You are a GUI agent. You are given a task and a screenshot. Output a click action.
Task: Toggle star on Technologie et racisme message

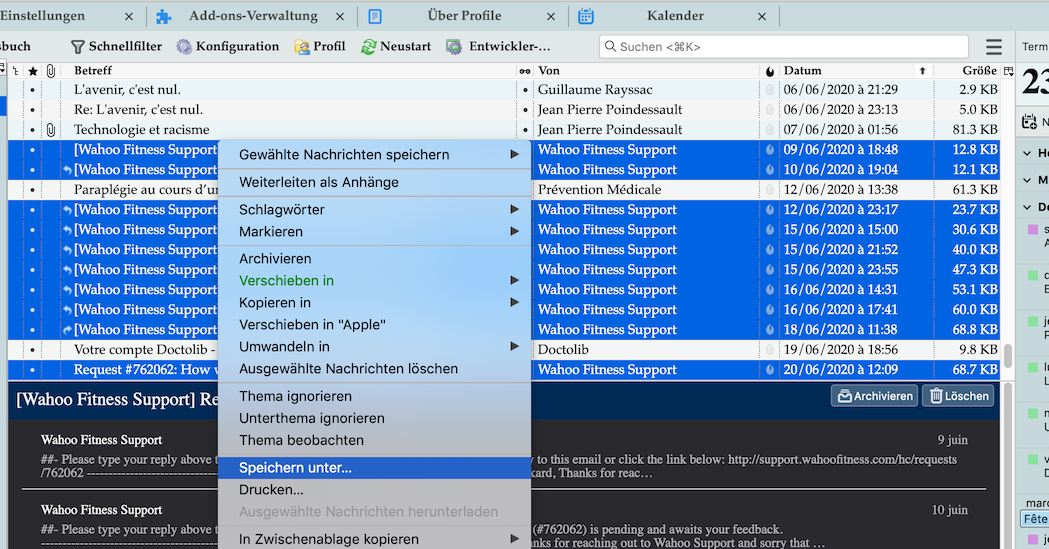32,130
